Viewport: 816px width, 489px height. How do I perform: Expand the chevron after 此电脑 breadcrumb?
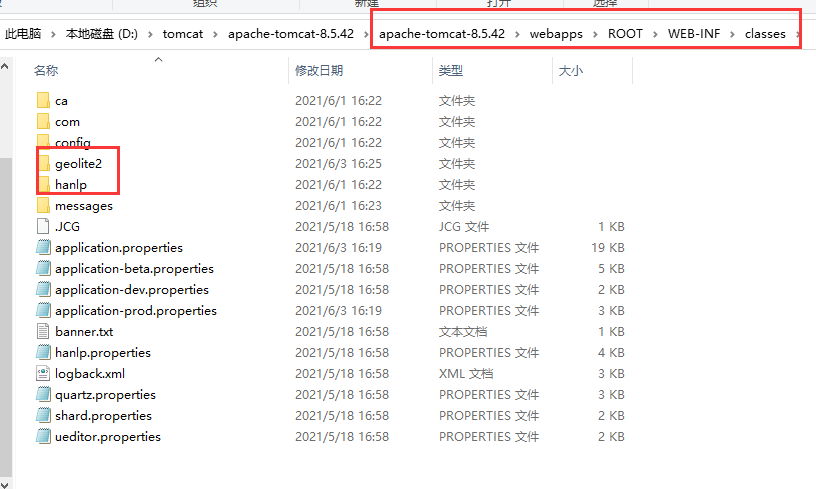tap(53, 34)
